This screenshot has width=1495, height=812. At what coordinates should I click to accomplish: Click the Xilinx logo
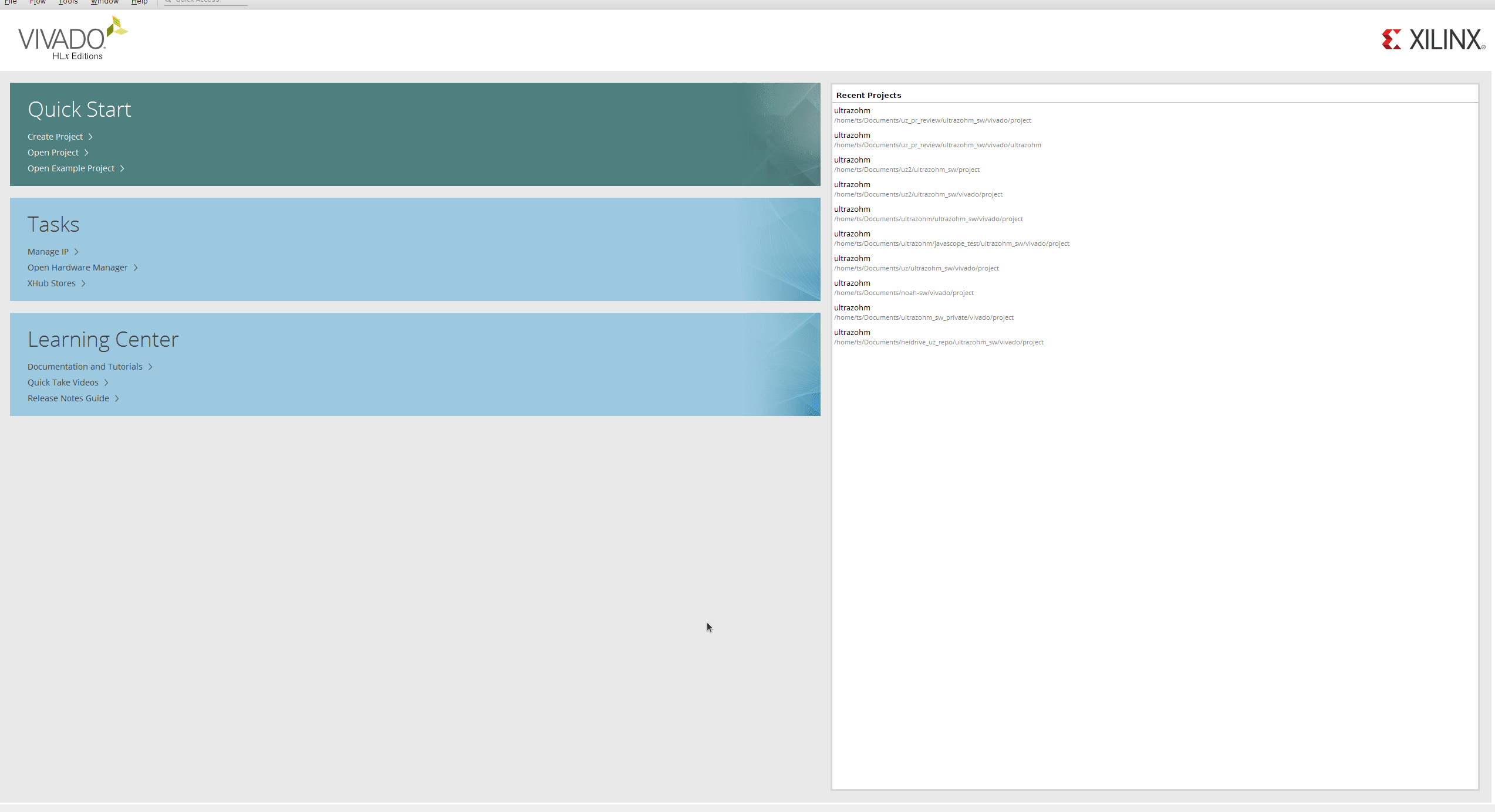point(1433,39)
